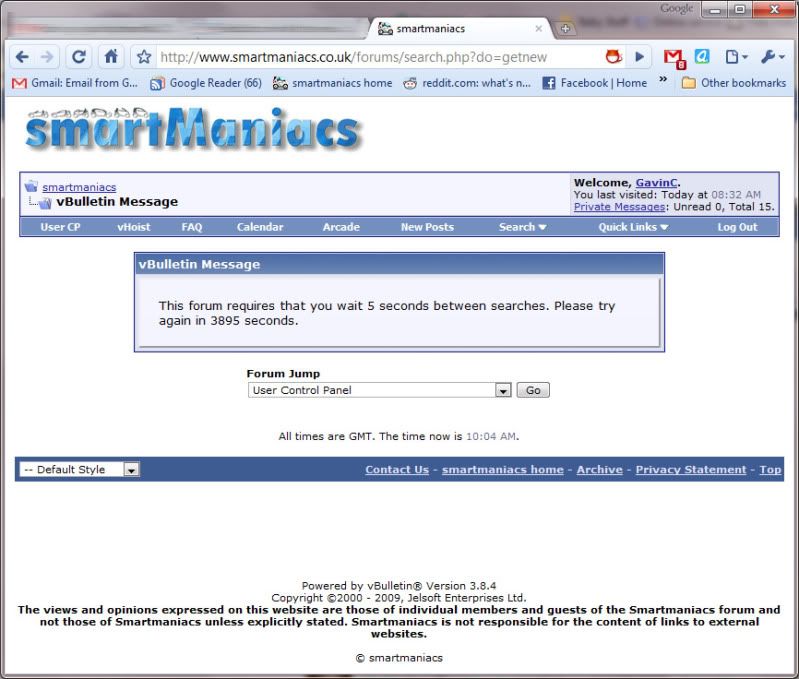Reload the current page
This screenshot has width=799, height=679.
coord(78,57)
